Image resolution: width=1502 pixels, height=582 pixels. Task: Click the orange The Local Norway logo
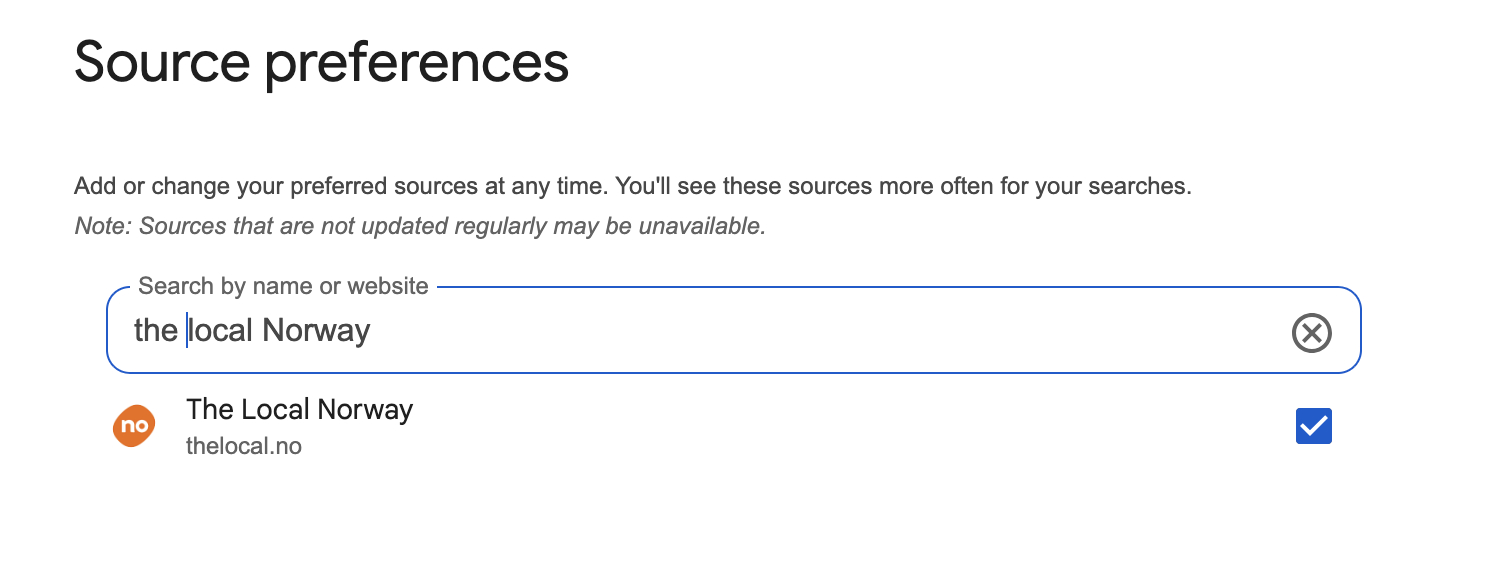coord(133,426)
